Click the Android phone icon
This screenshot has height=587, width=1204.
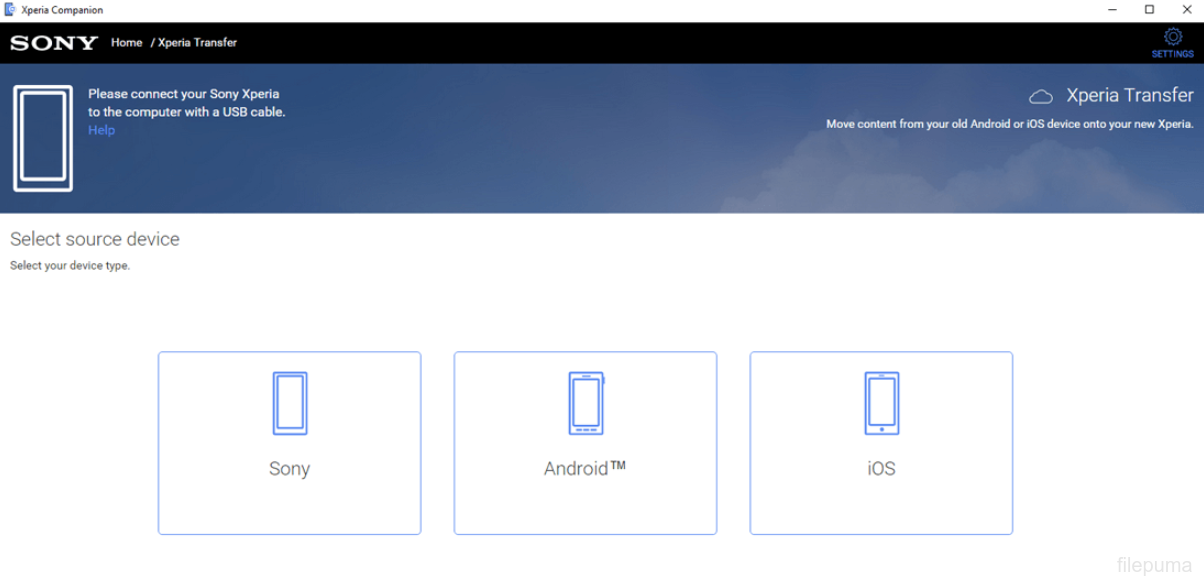pyautogui.click(x=586, y=403)
